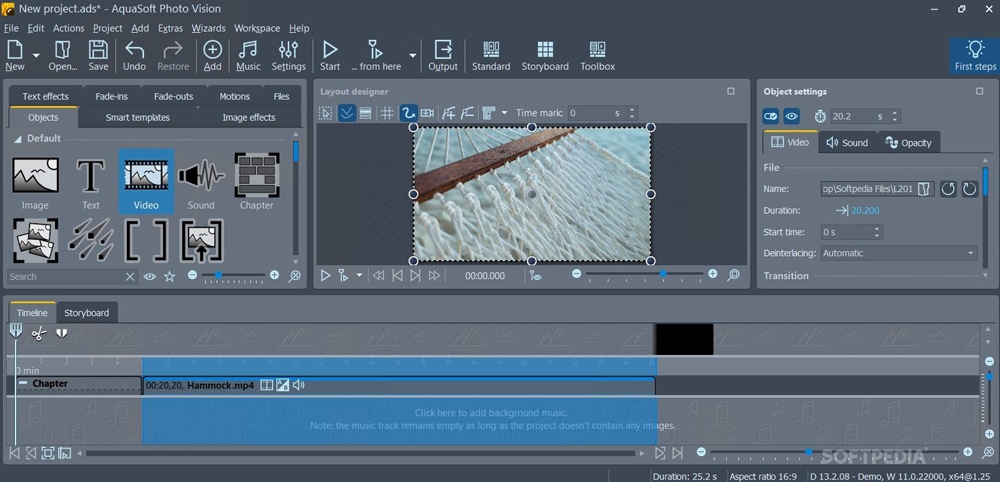Collapse the Chapter track with minus

point(23,383)
